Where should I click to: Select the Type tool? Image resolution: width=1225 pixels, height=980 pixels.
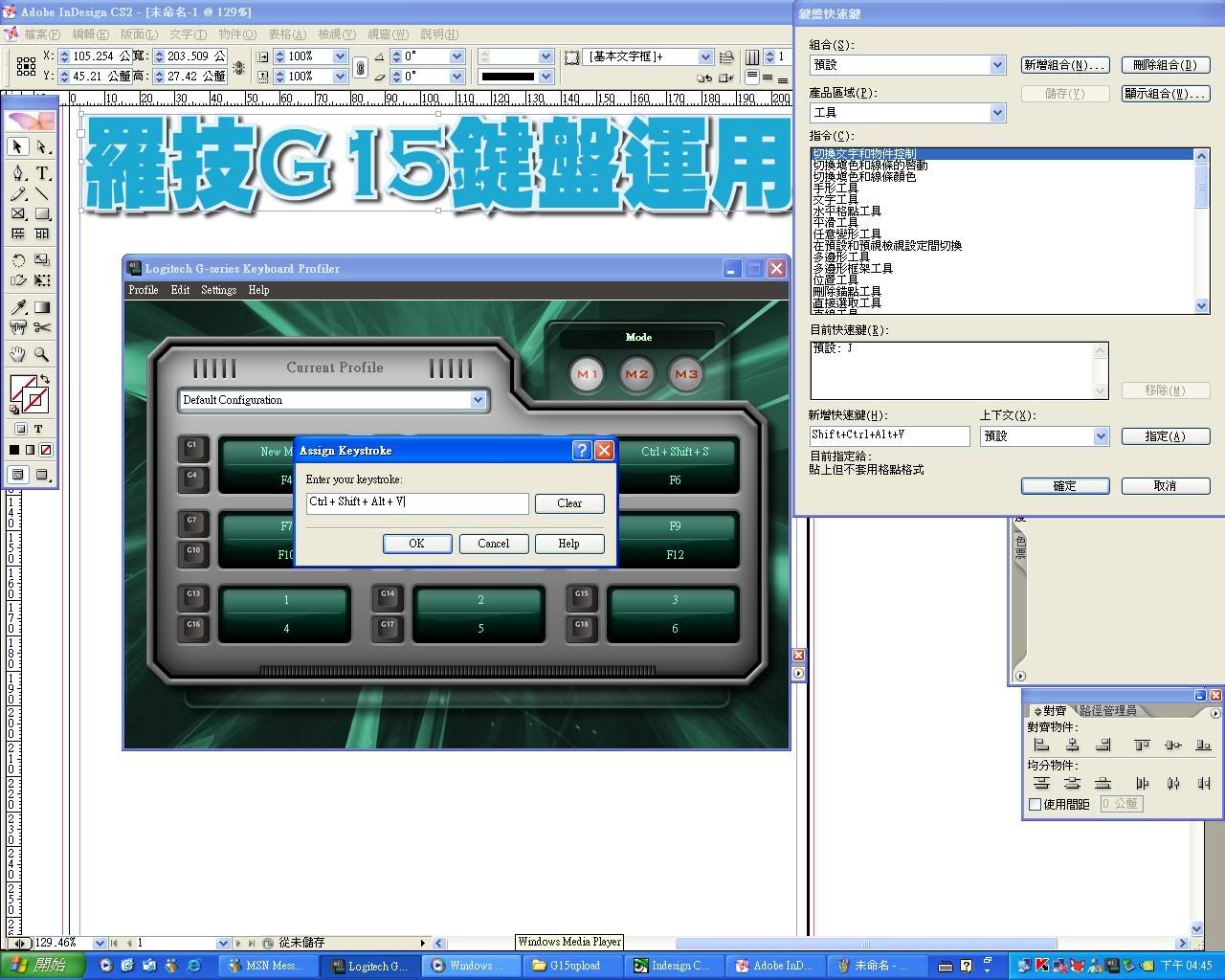tap(42, 173)
